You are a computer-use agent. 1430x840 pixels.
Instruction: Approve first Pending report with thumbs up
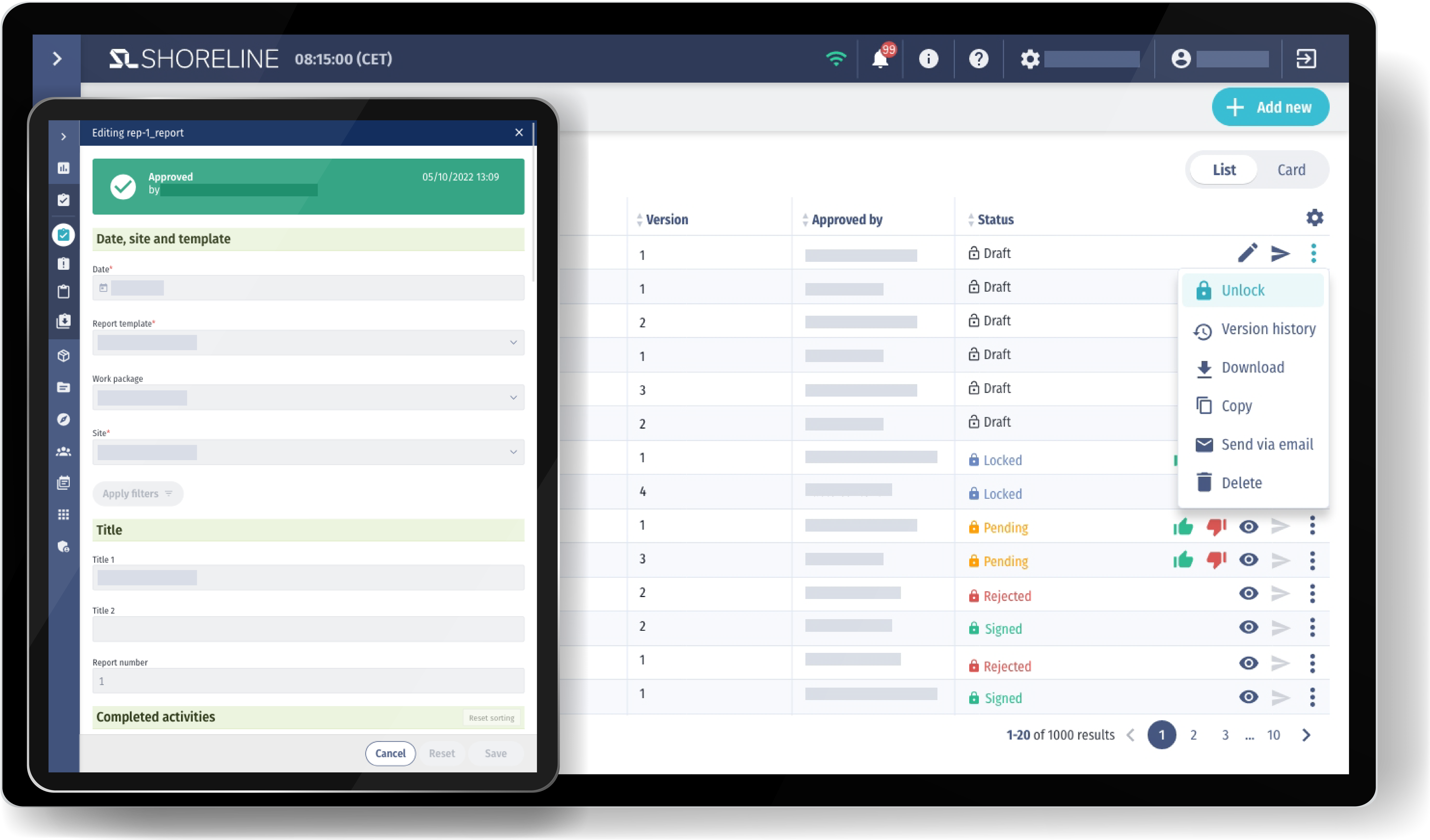(x=1183, y=527)
